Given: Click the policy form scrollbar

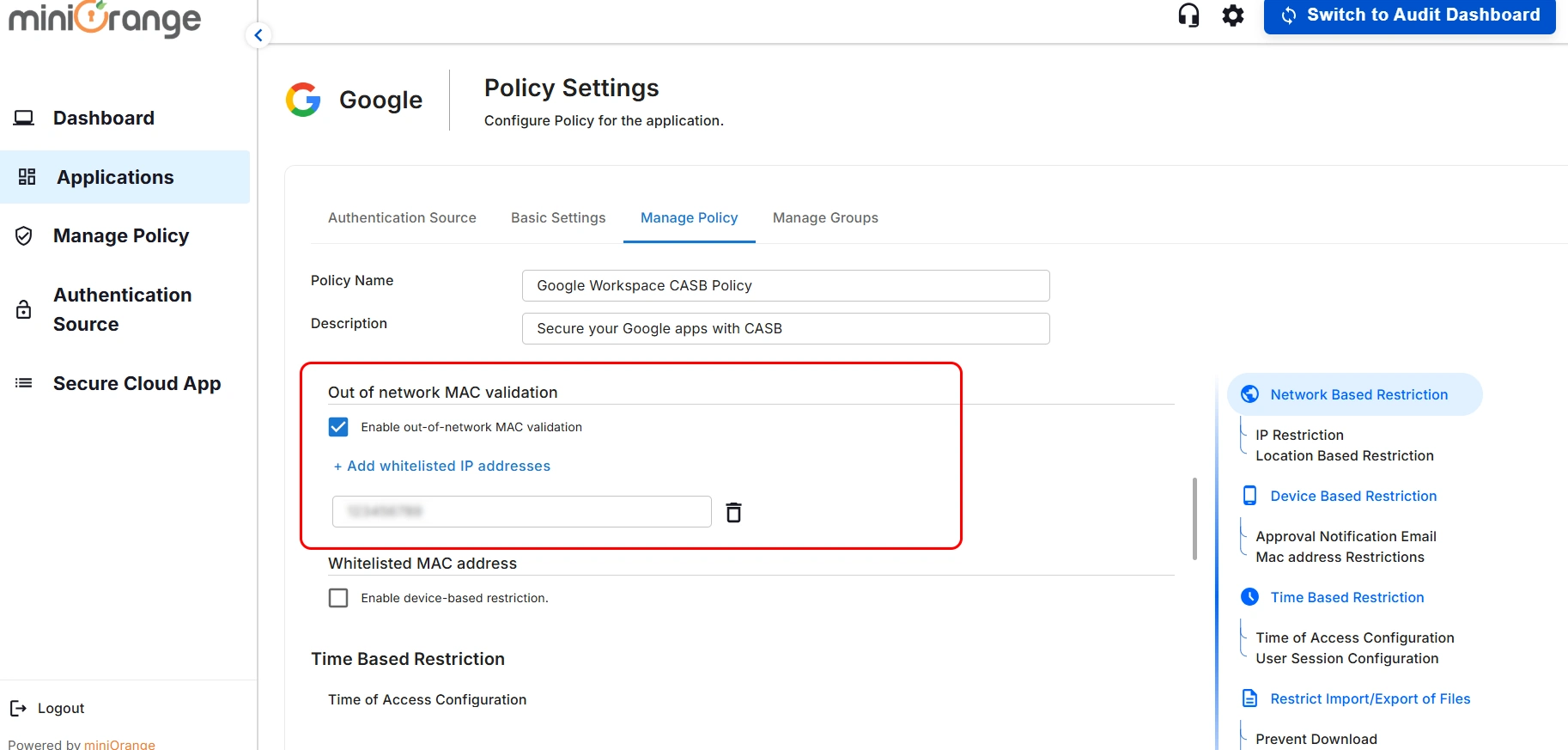Looking at the screenshot, I should [x=1194, y=519].
